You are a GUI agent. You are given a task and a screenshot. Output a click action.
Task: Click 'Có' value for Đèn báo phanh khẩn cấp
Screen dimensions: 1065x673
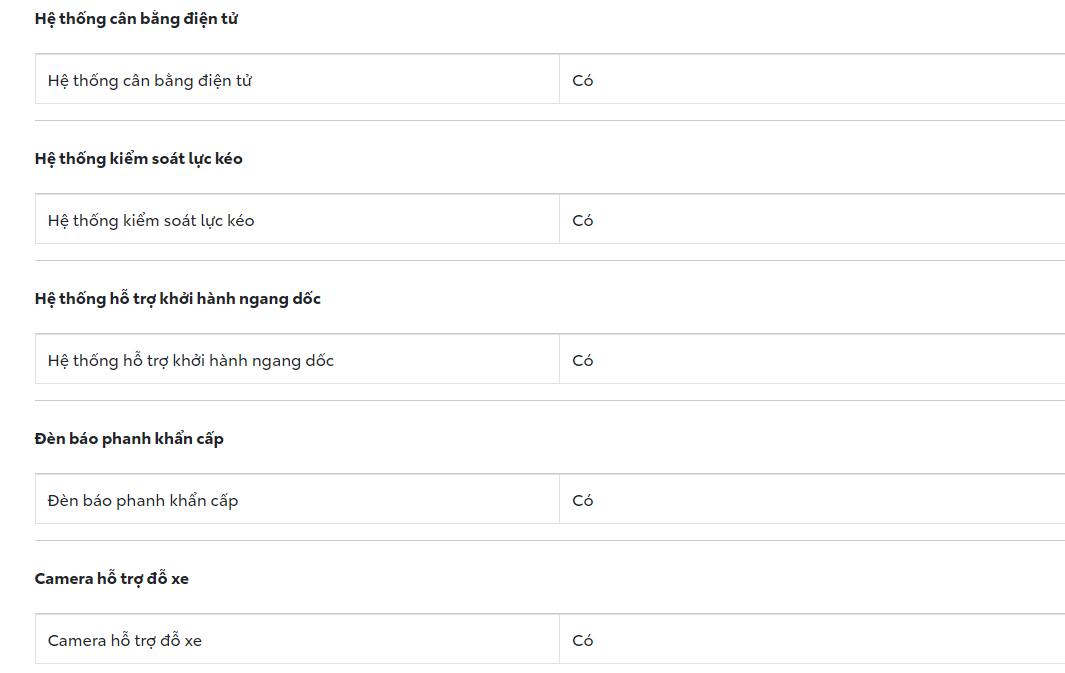point(583,500)
